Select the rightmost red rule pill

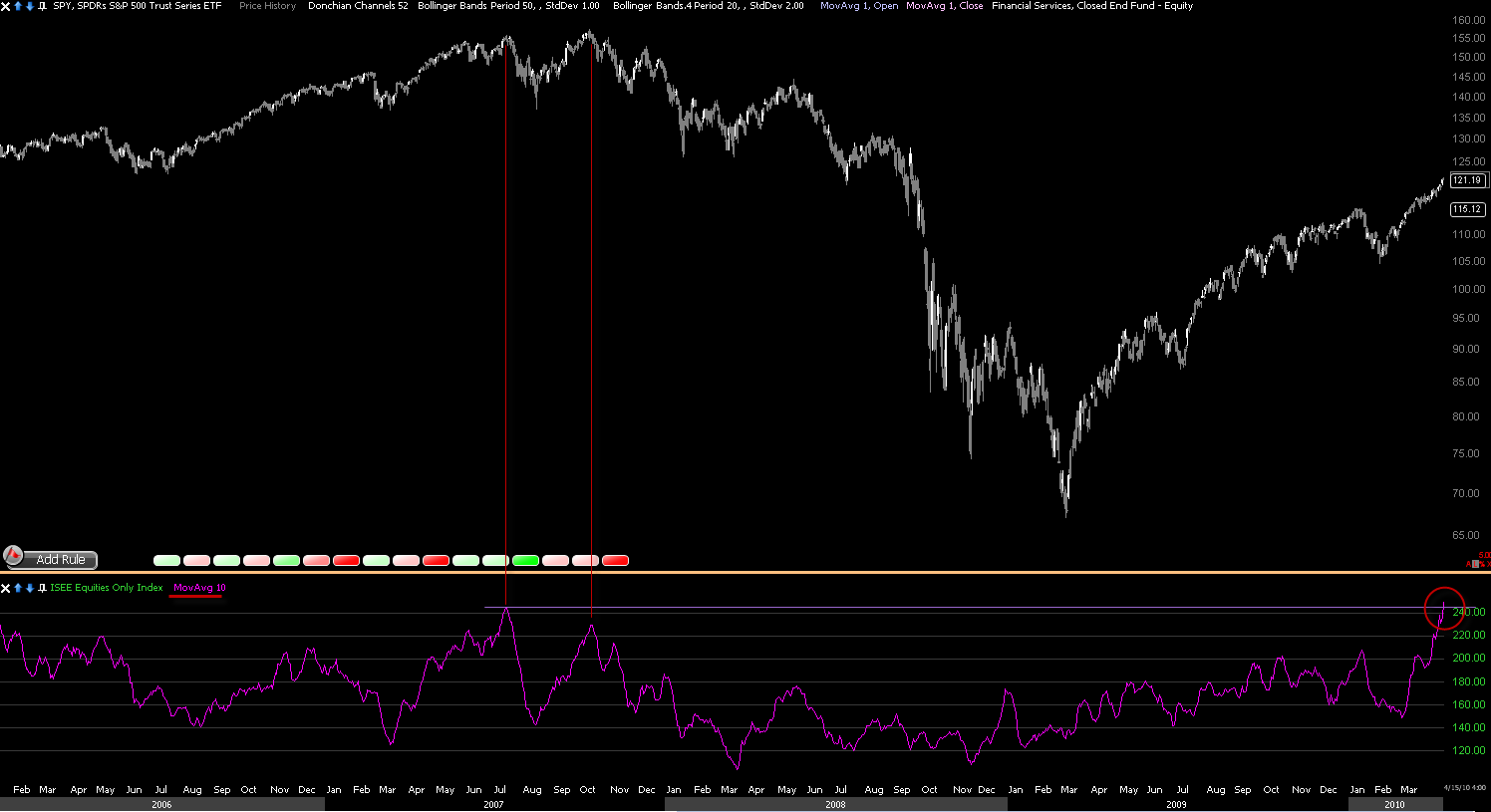[x=616, y=561]
